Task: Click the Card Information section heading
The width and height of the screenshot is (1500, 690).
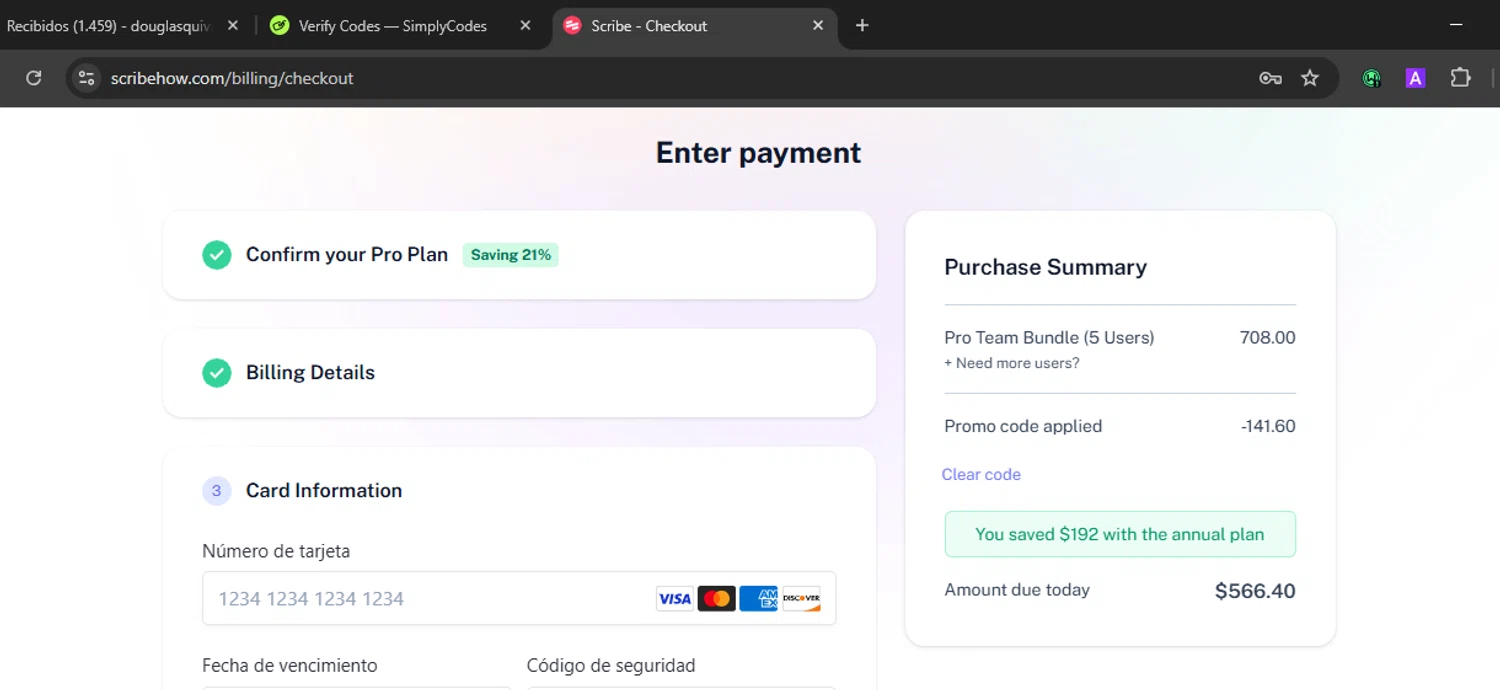Action: click(324, 491)
